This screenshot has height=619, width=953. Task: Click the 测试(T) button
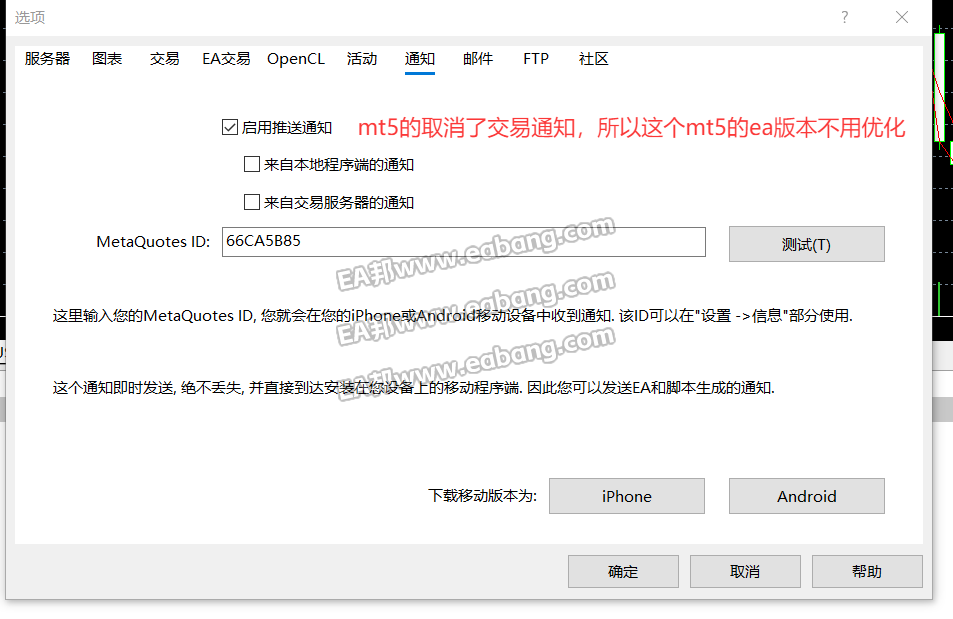tap(806, 243)
